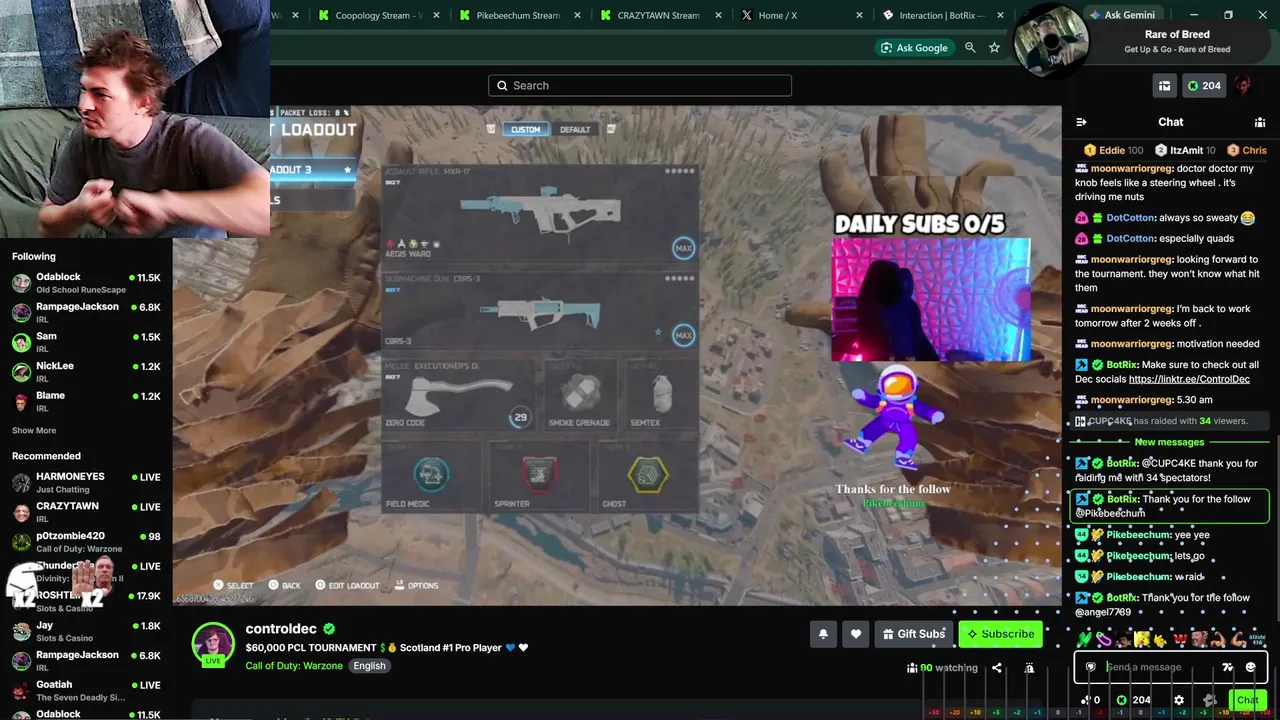Screen dimensions: 1280x720
Task: Open p0tzombie420 recommended channel
Action: (x=86, y=542)
